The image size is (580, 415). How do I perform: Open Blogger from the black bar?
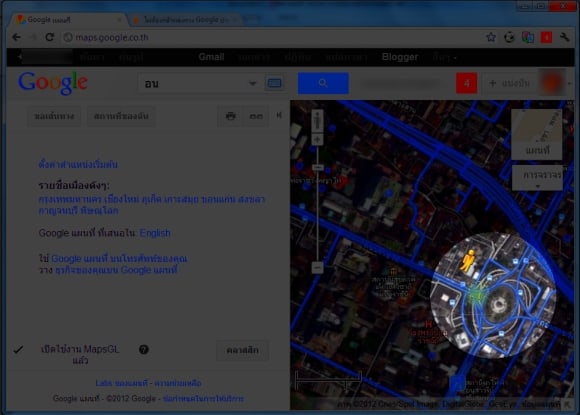coord(400,57)
